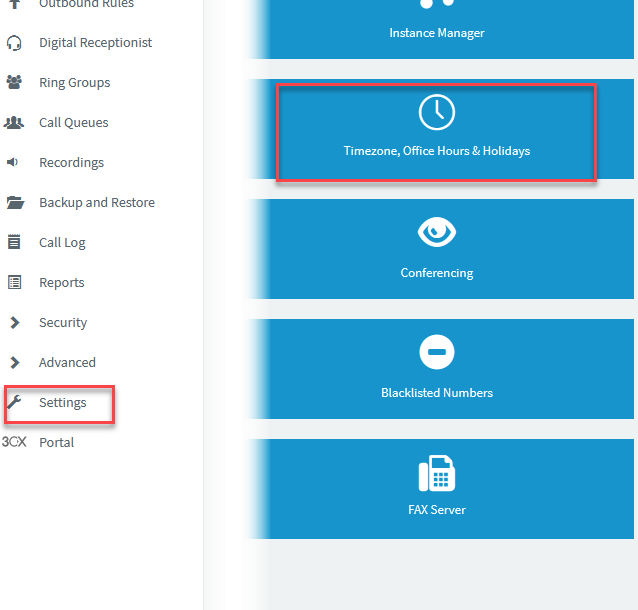The height and width of the screenshot is (610, 638).
Task: Click the FAX Server fax machine icon
Action: click(x=437, y=473)
